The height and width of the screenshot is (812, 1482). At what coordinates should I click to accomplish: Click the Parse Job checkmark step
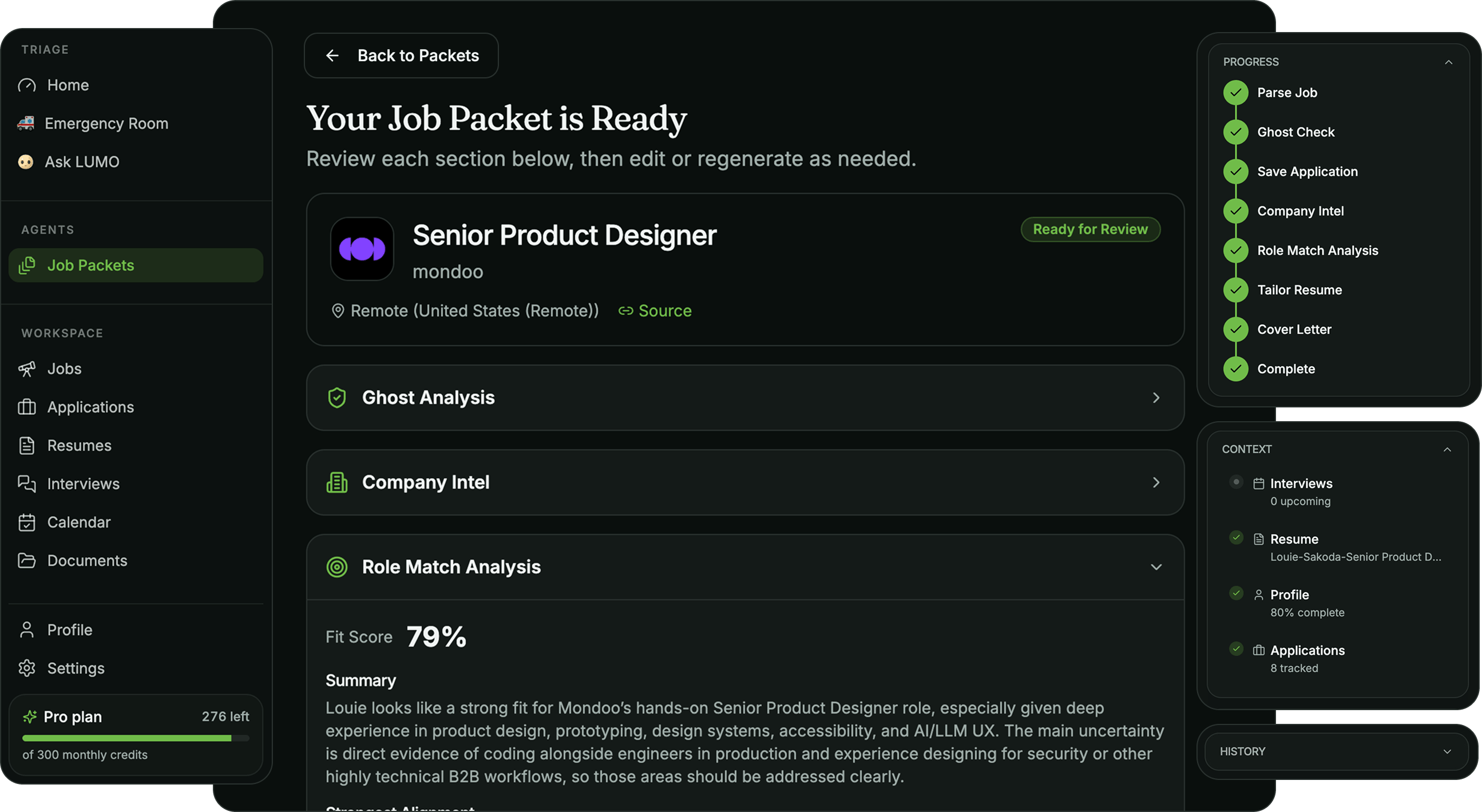click(x=1236, y=93)
